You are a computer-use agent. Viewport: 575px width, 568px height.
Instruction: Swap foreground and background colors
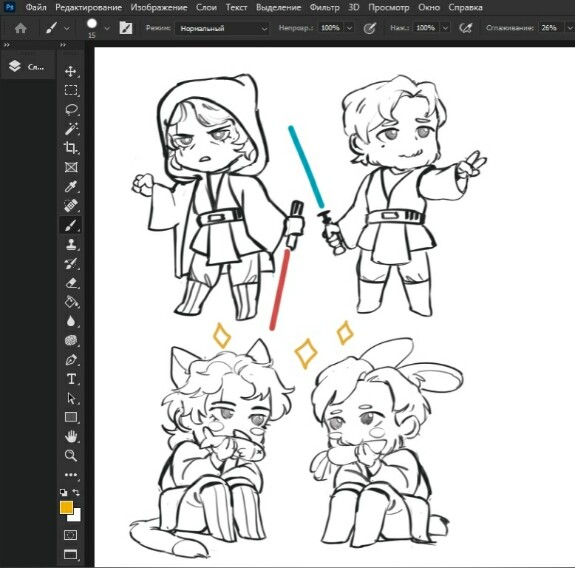click(x=76, y=492)
